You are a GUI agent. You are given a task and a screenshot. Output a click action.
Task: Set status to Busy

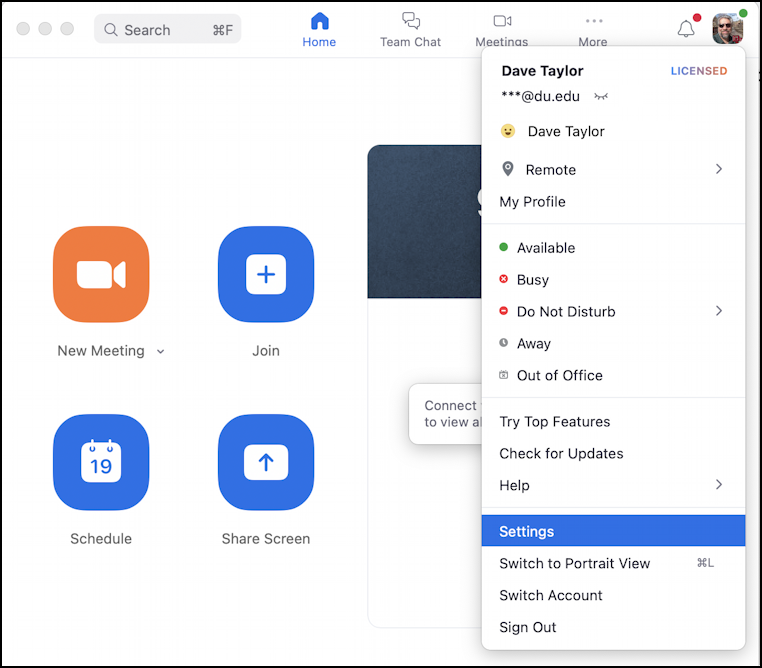[613, 280]
